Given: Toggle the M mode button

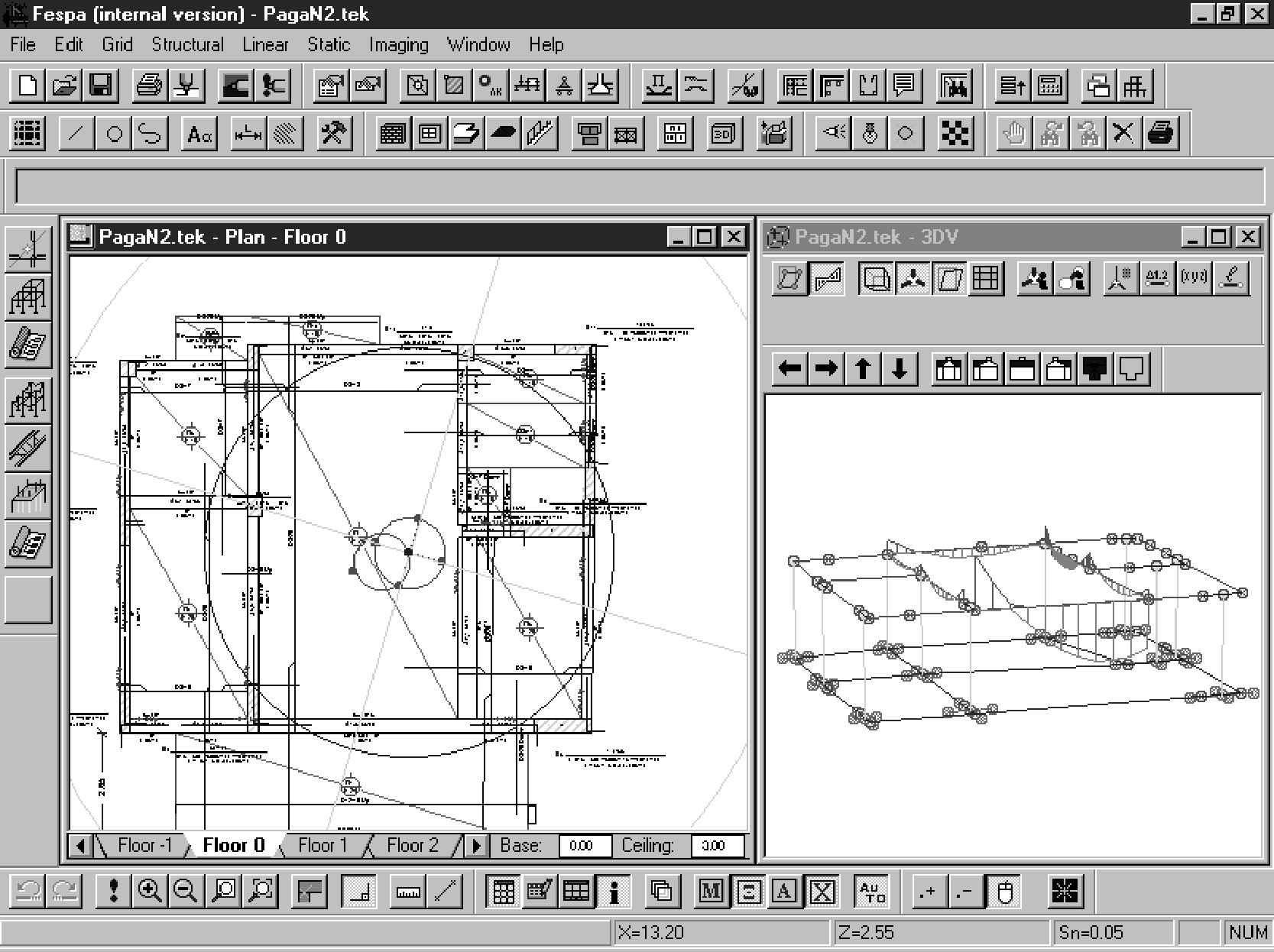Looking at the screenshot, I should click(x=711, y=891).
